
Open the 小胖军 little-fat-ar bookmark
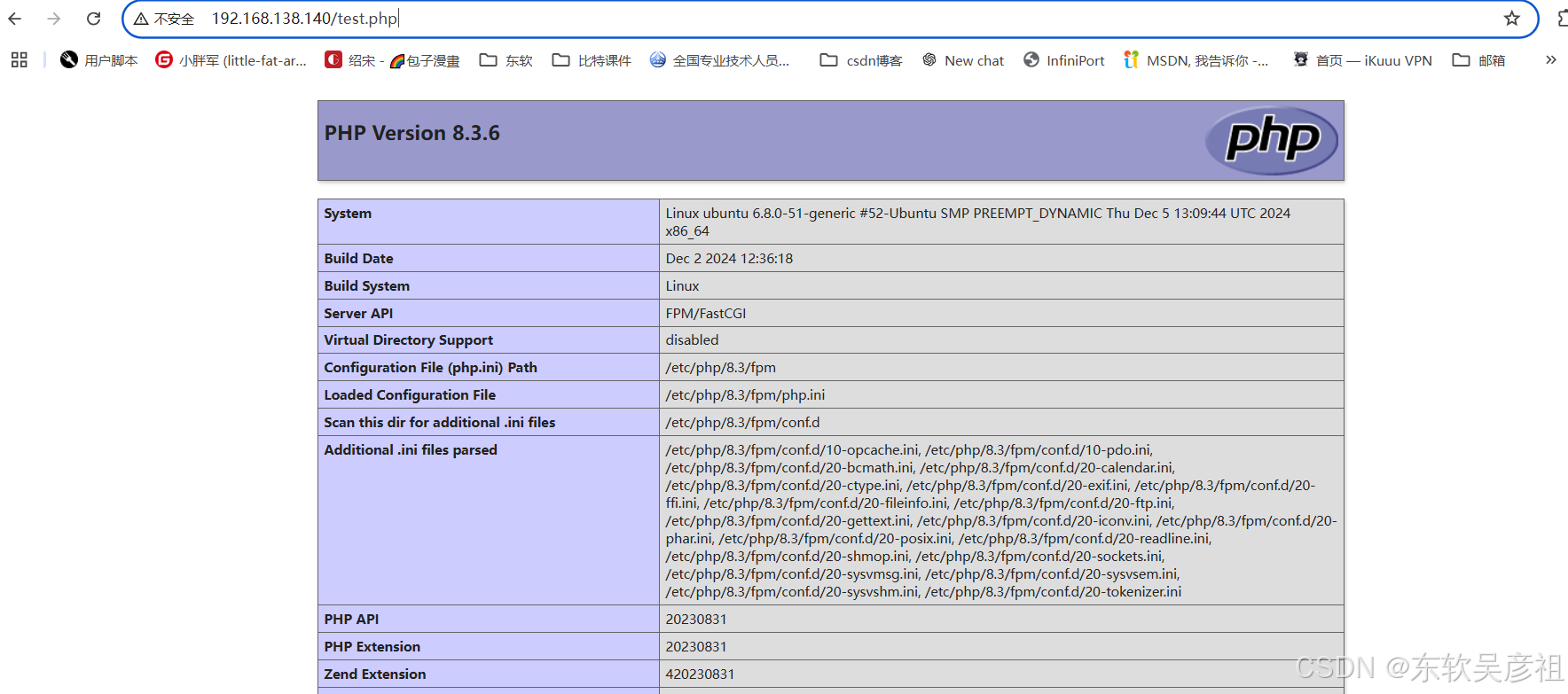coord(231,60)
